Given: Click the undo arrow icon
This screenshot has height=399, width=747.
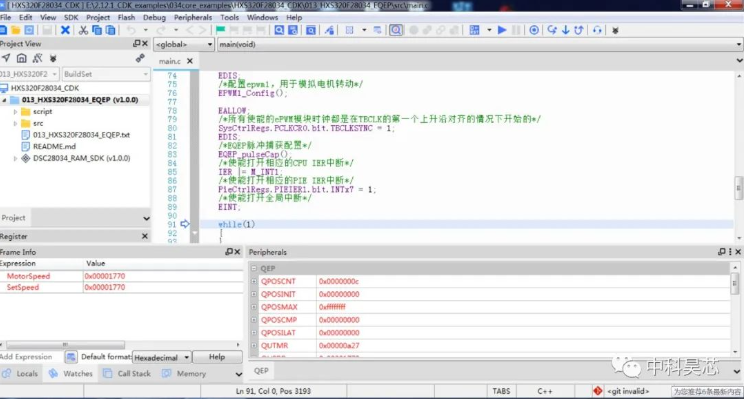Looking at the screenshot, I should click(x=131, y=30).
